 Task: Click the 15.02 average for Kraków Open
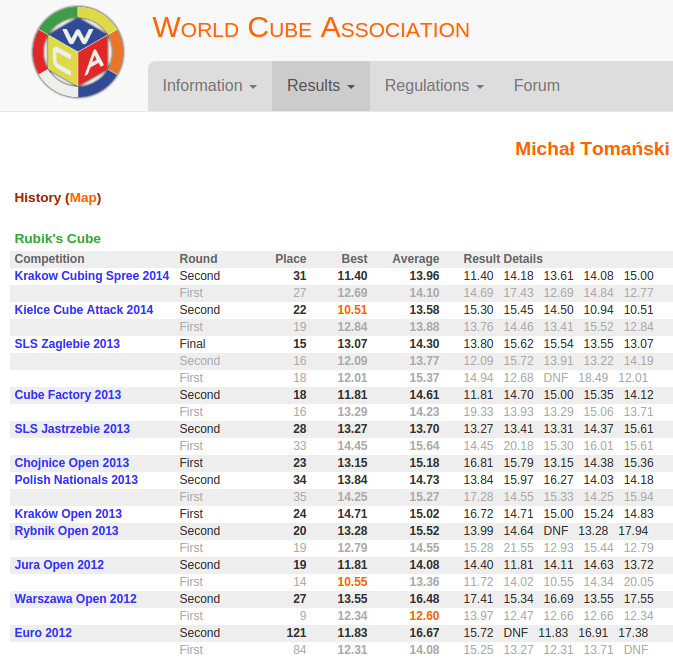[424, 514]
